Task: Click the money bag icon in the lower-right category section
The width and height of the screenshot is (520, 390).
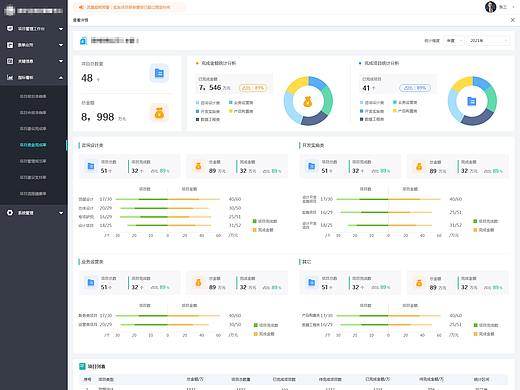Action: (419, 283)
